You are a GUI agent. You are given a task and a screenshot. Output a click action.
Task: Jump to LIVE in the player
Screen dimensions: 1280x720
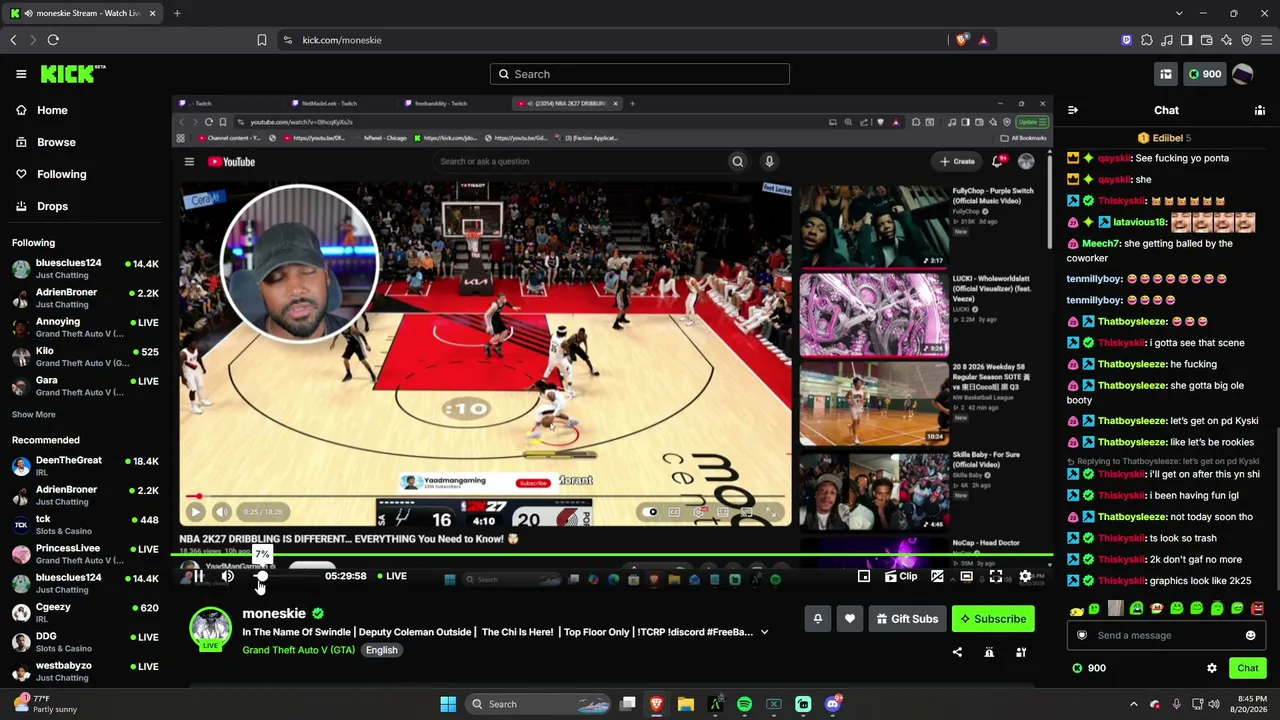(x=392, y=576)
